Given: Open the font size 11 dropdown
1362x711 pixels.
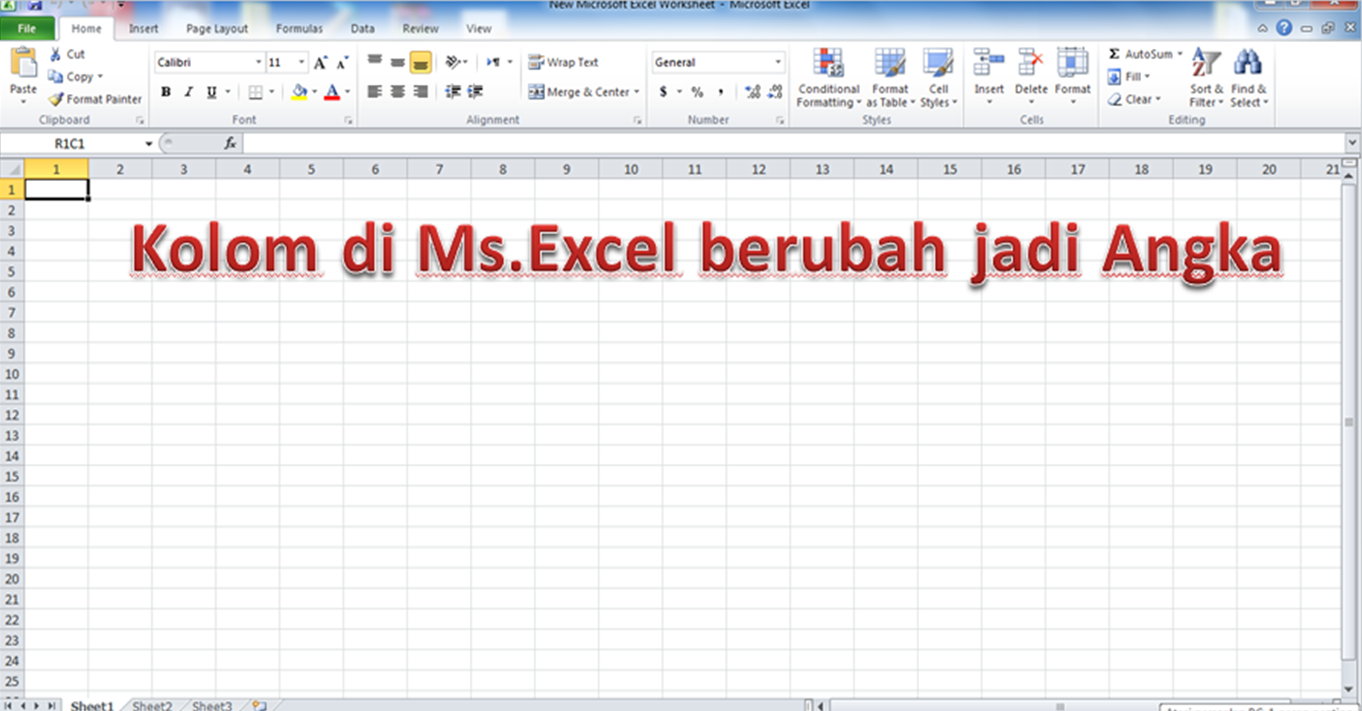Looking at the screenshot, I should pos(301,62).
